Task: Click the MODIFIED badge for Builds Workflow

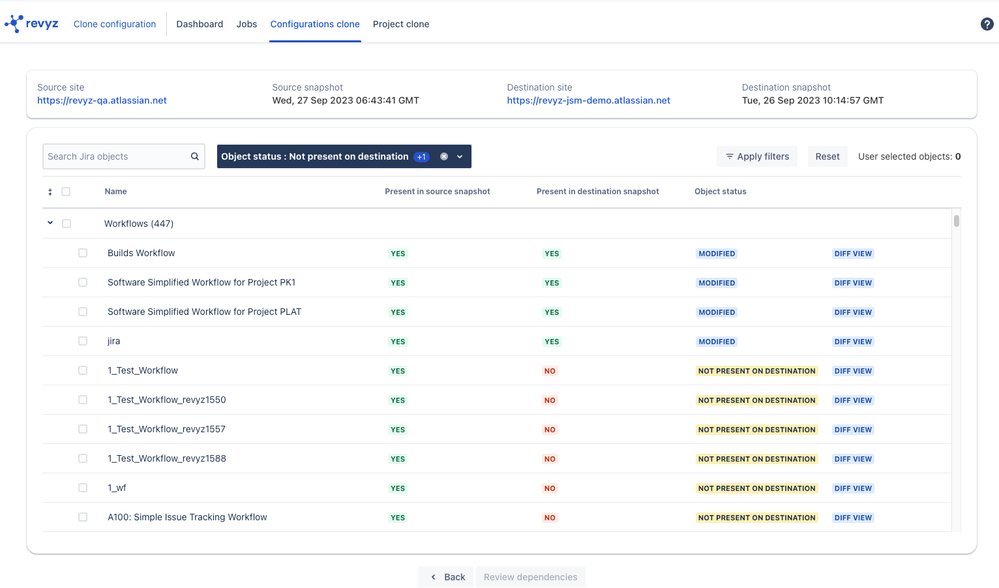Action: pos(716,254)
